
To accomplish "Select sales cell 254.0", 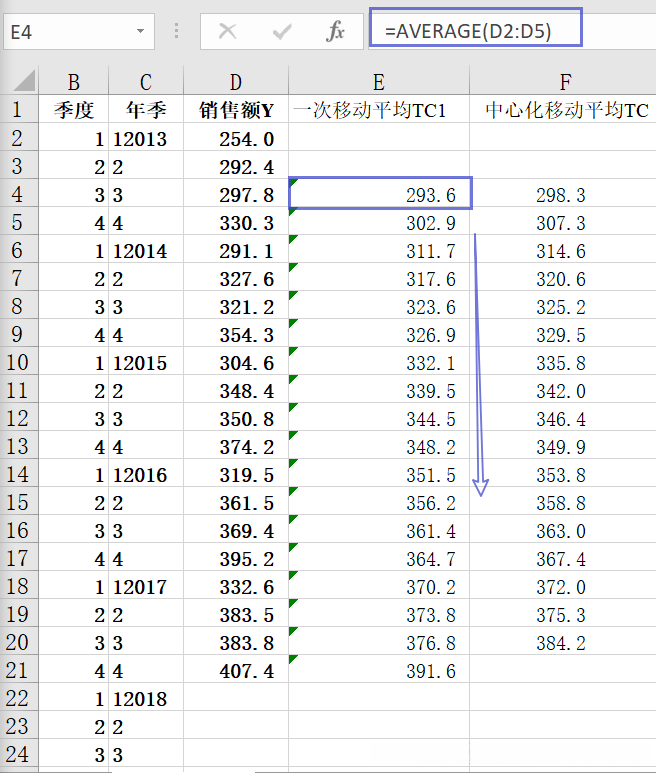I will [236, 138].
